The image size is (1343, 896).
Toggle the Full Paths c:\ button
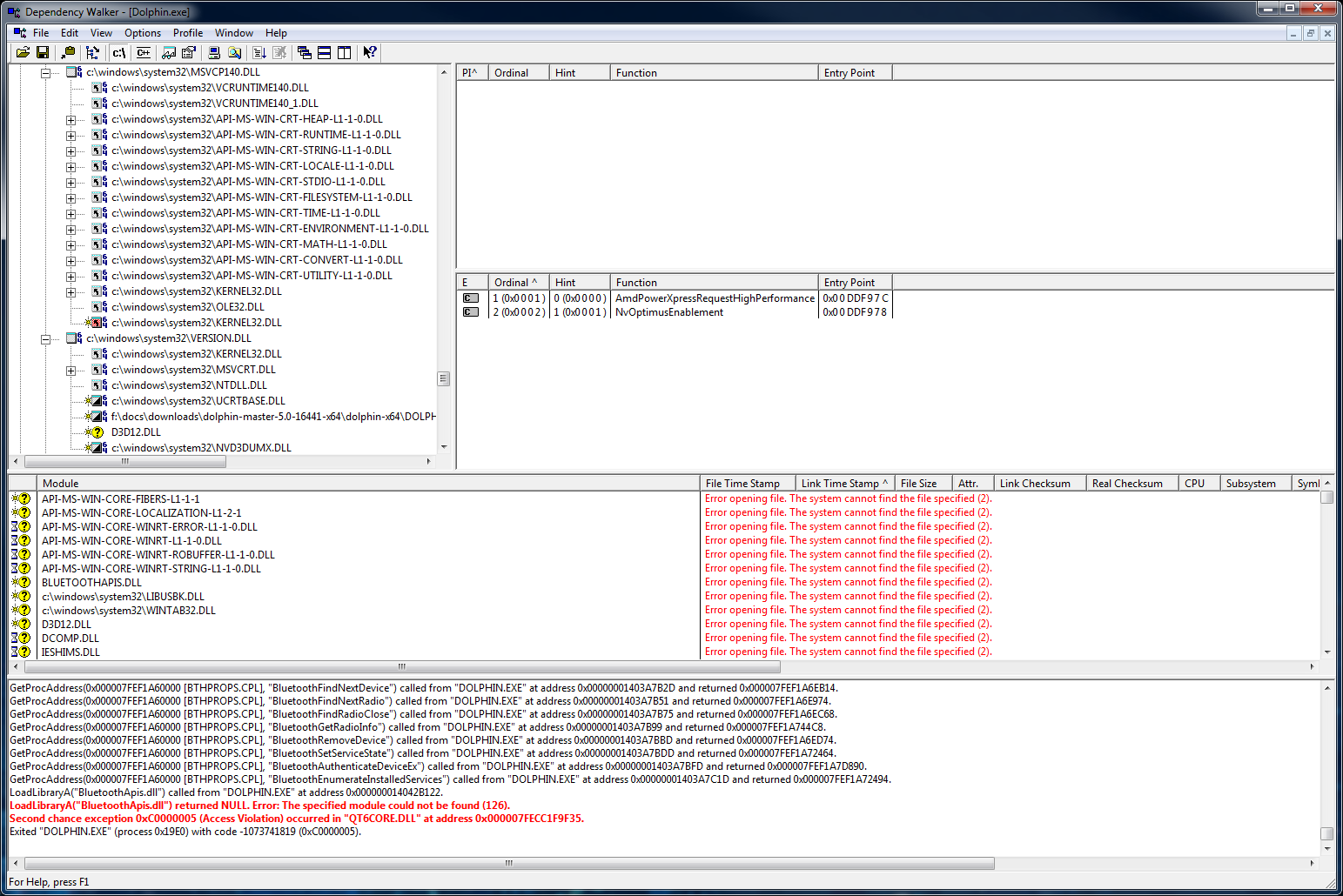coord(119,52)
